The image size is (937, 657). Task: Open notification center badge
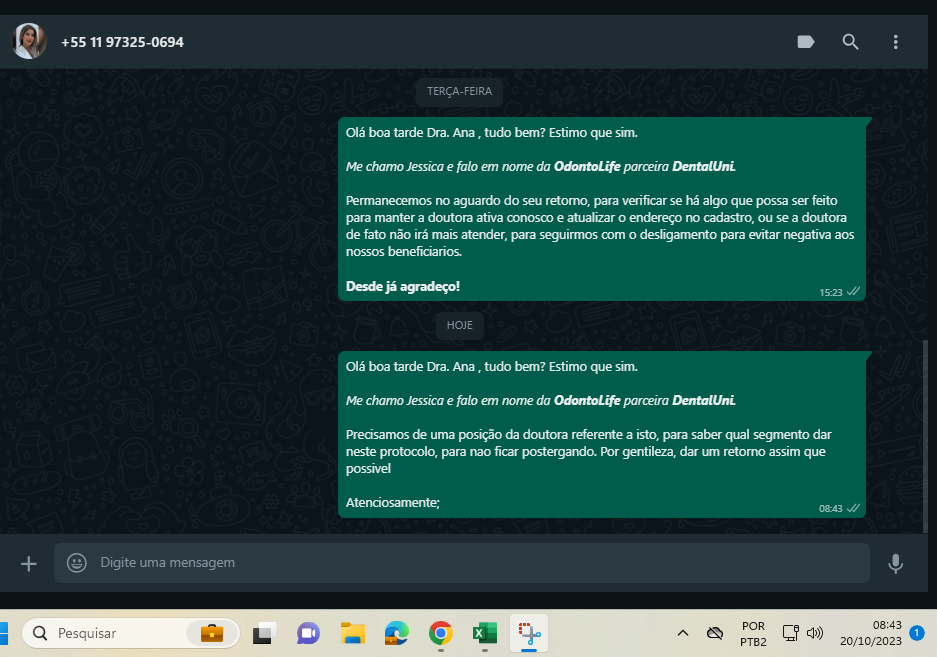click(917, 632)
